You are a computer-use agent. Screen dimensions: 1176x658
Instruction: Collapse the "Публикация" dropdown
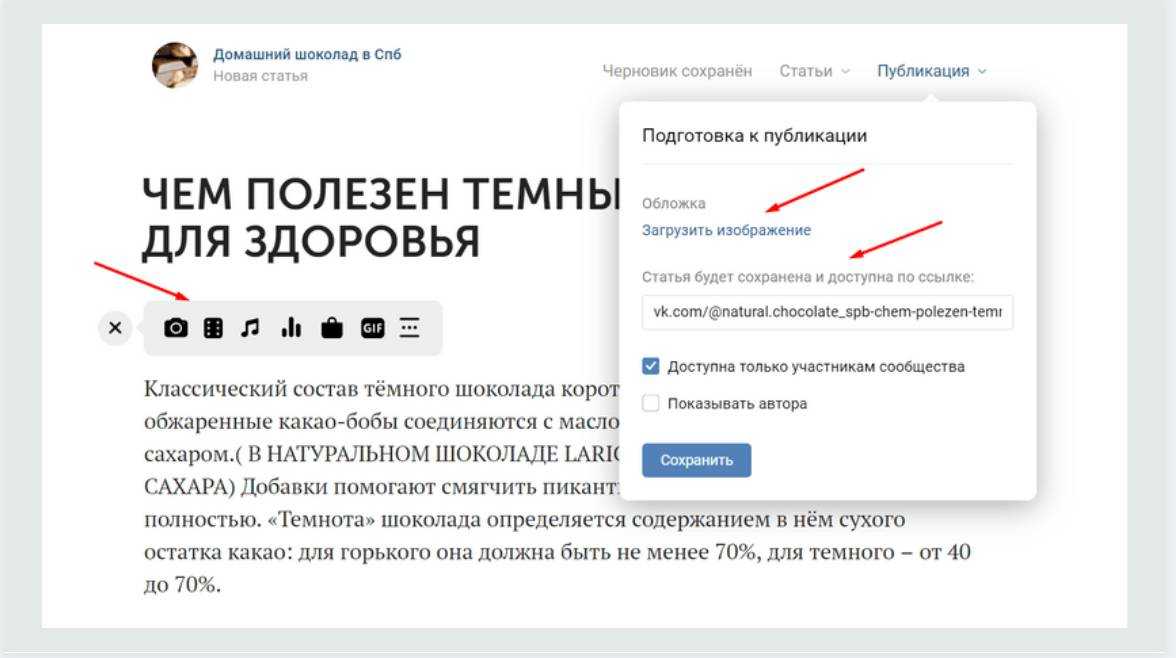tap(931, 71)
